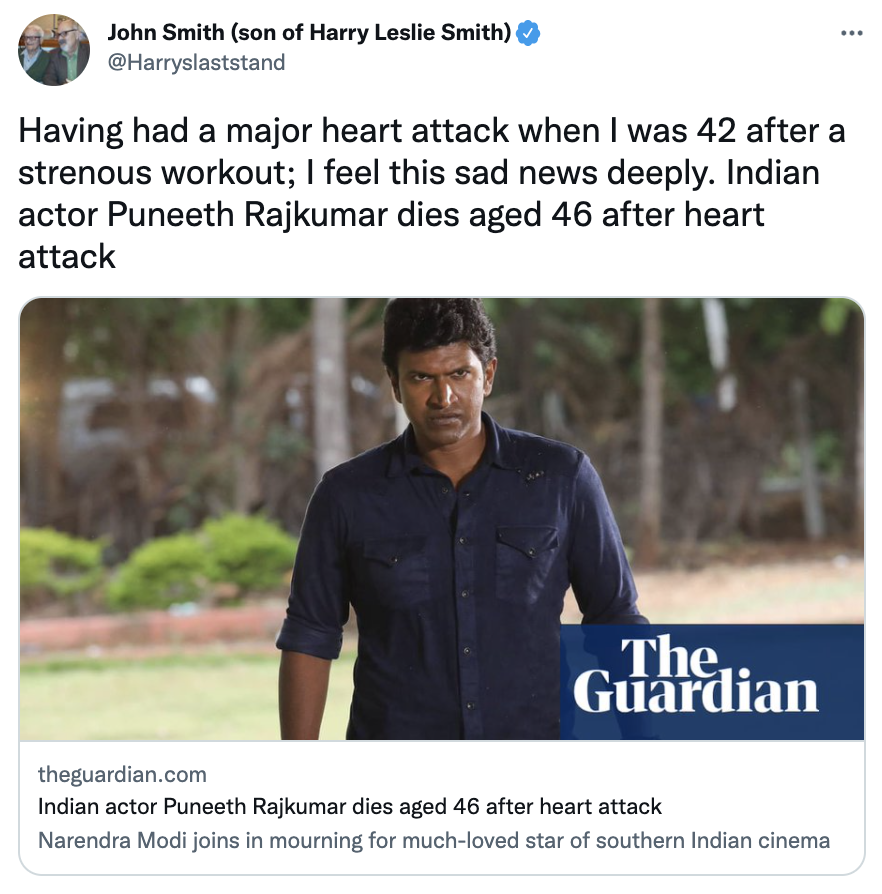
Task: Open the tweet's three-dot more options menu
Action: pos(851,34)
